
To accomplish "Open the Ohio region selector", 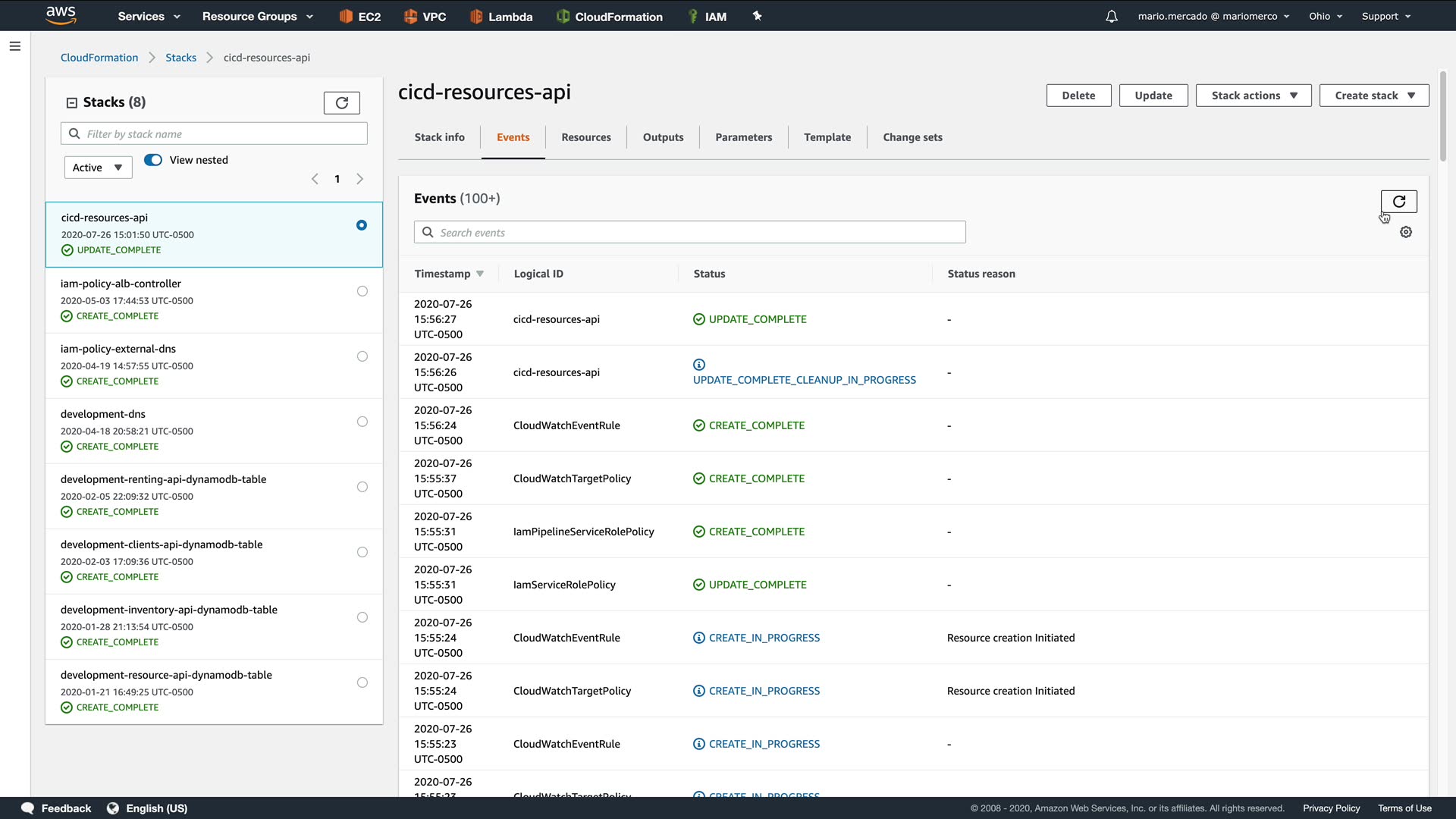I will pyautogui.click(x=1325, y=16).
